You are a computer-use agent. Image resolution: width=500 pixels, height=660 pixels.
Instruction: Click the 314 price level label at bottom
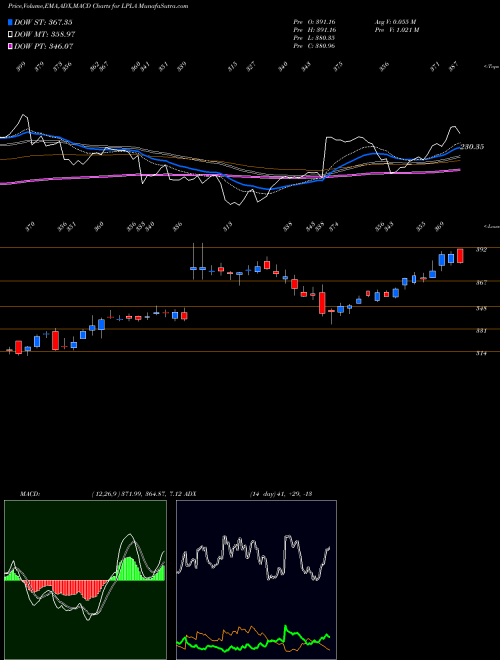[481, 354]
